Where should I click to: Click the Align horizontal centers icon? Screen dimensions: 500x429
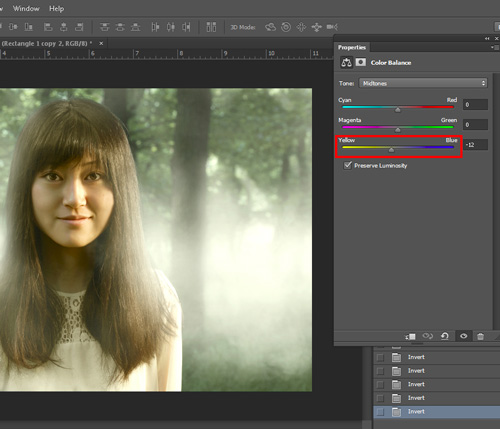64,27
